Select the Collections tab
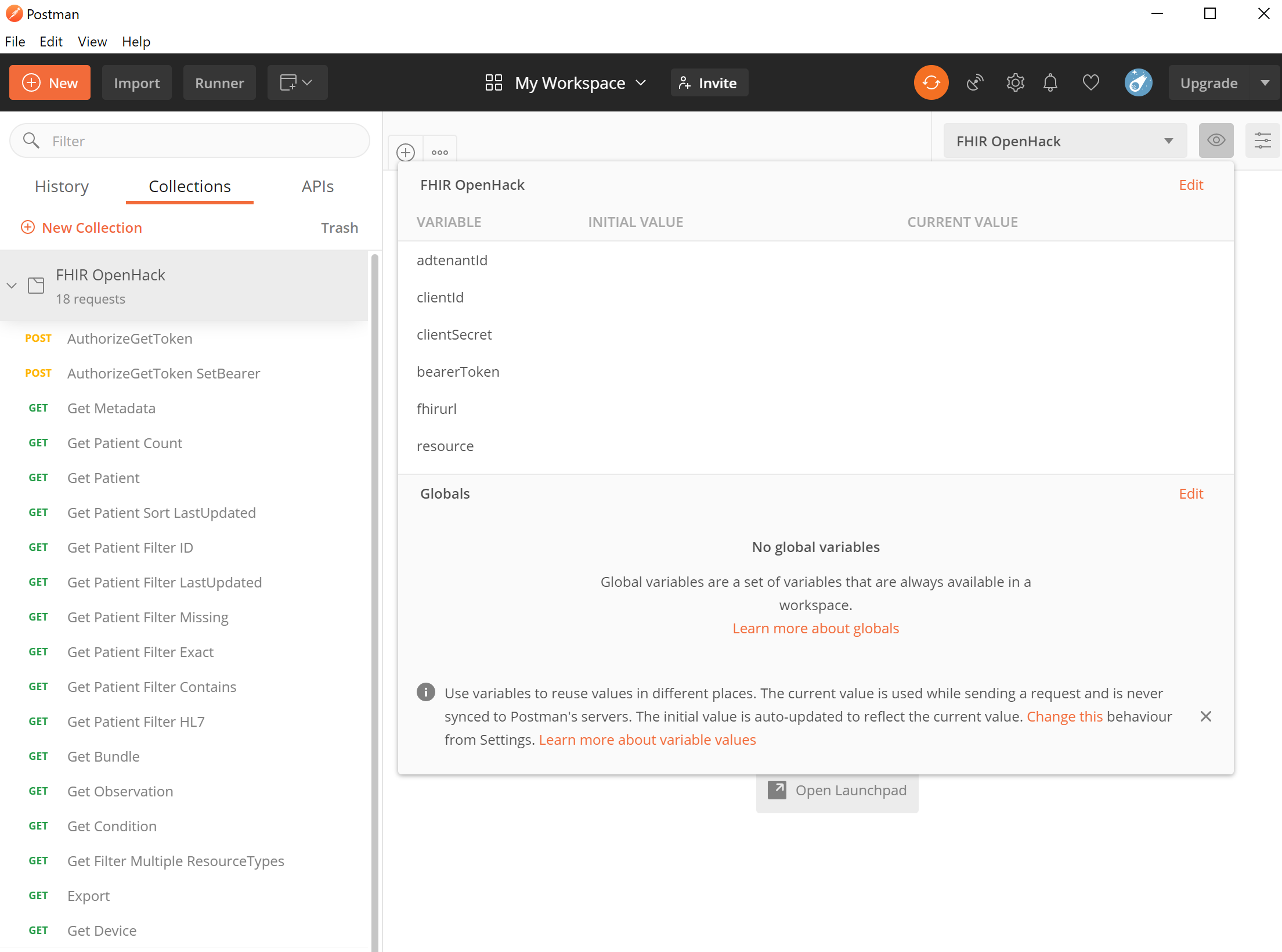The height and width of the screenshot is (952, 1282). (x=190, y=186)
